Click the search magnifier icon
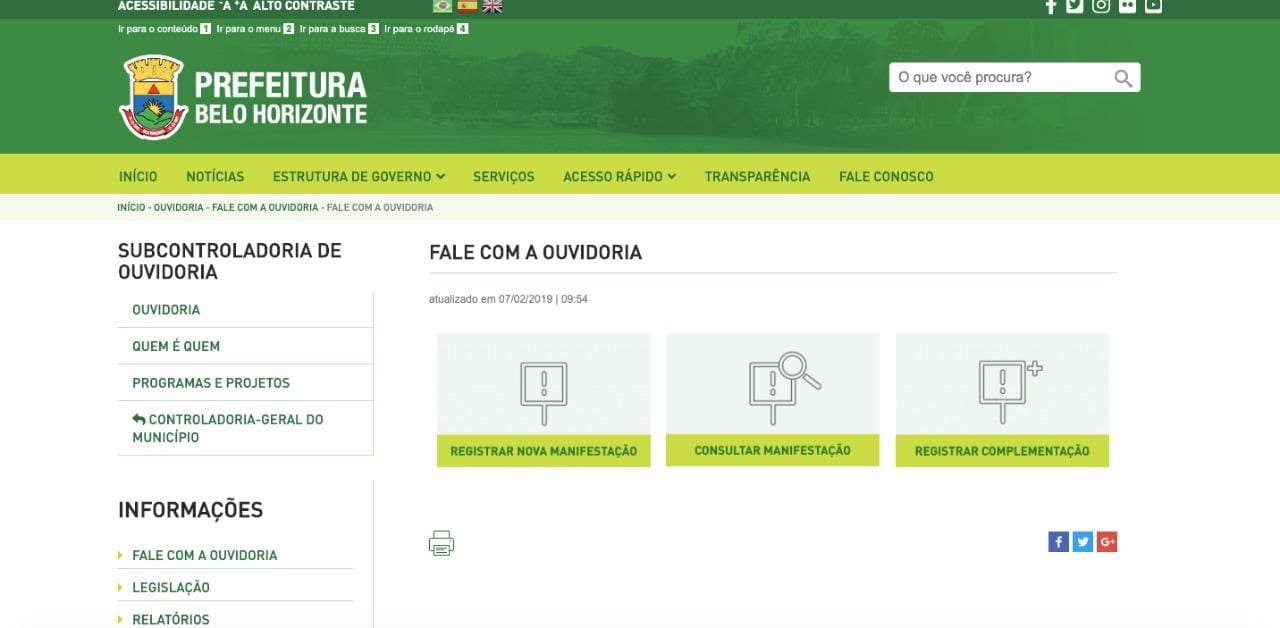1280x628 pixels. click(1123, 78)
